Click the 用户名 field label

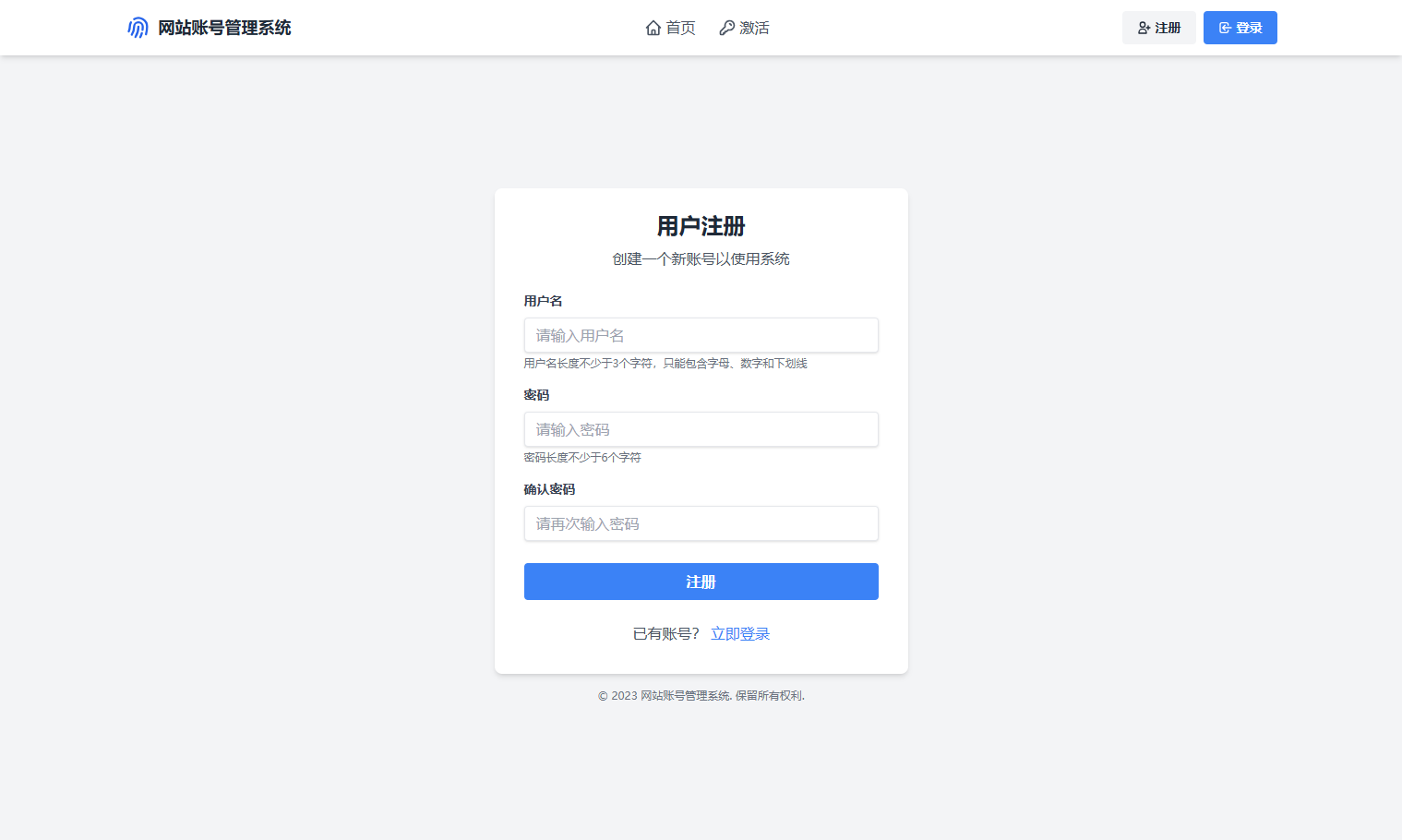pyautogui.click(x=543, y=301)
